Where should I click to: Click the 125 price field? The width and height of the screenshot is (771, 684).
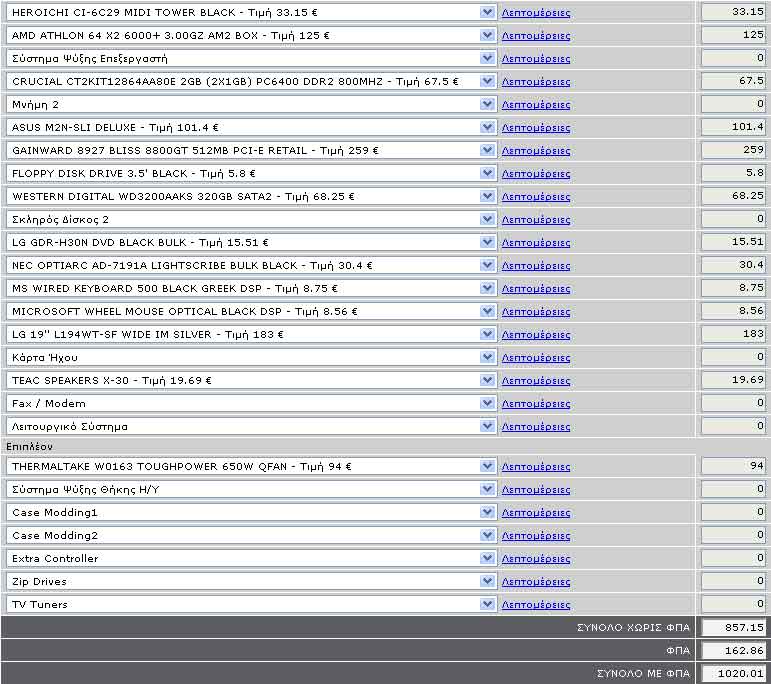point(733,35)
